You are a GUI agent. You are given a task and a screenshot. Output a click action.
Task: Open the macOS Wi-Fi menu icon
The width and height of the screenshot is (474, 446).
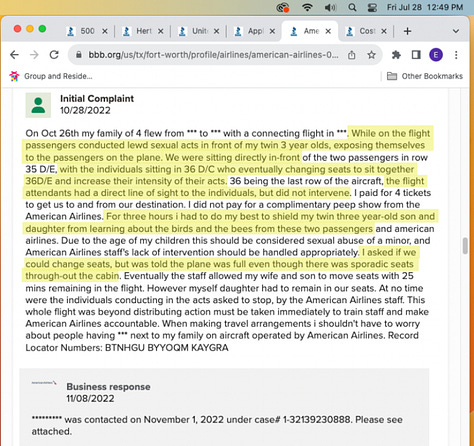tap(307, 7)
